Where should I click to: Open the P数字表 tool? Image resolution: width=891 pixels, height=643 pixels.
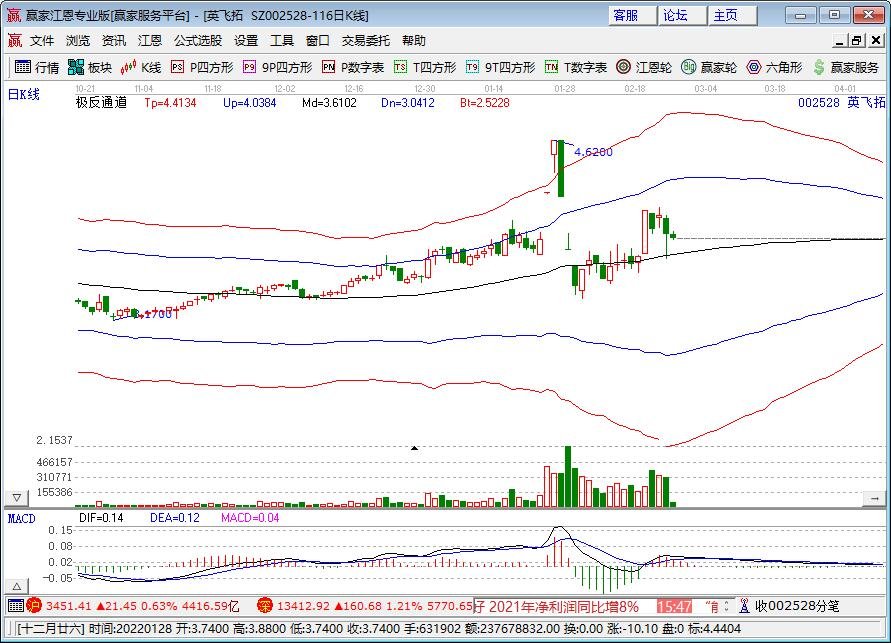(353, 68)
